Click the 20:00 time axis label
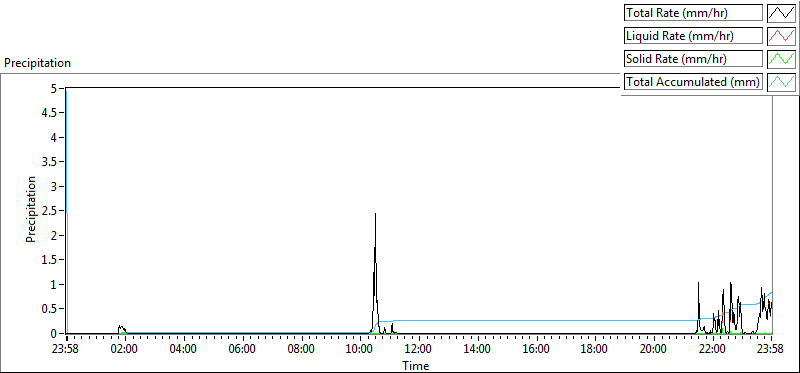 click(x=654, y=350)
